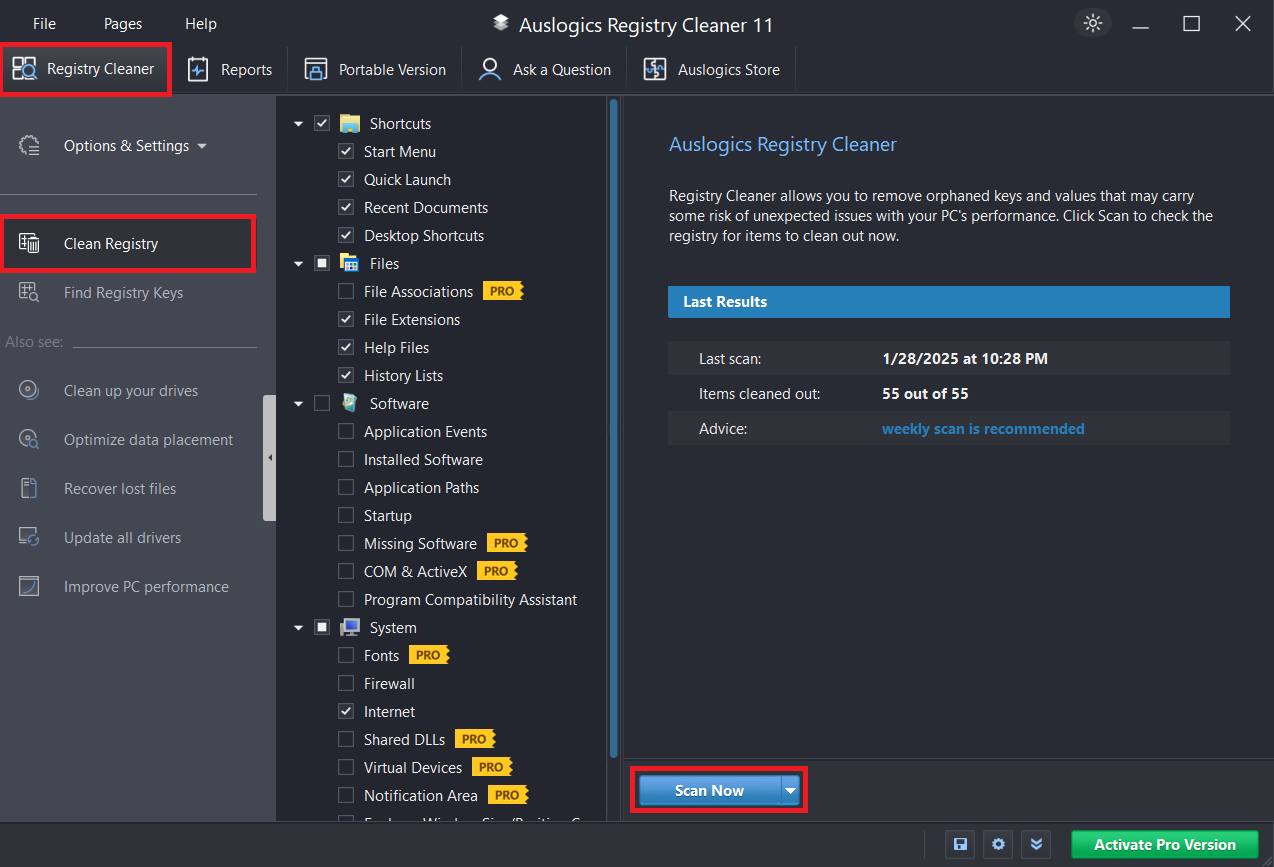The width and height of the screenshot is (1274, 867).
Task: Click the Files category icon
Action: 349,263
